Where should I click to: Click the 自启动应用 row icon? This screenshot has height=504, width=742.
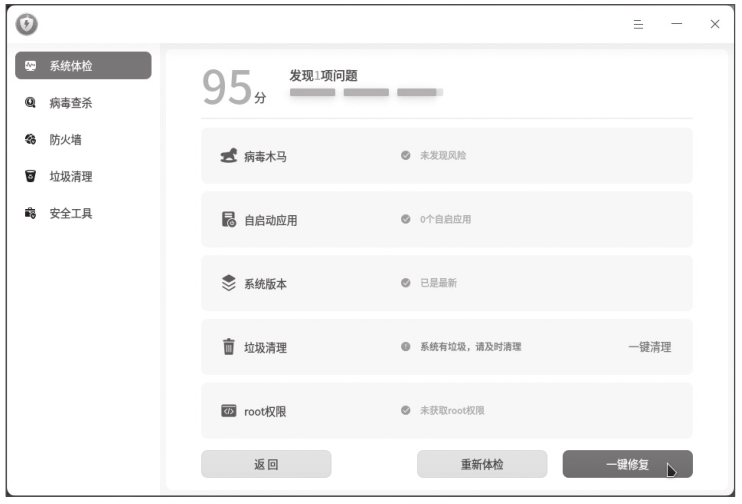click(x=228, y=220)
